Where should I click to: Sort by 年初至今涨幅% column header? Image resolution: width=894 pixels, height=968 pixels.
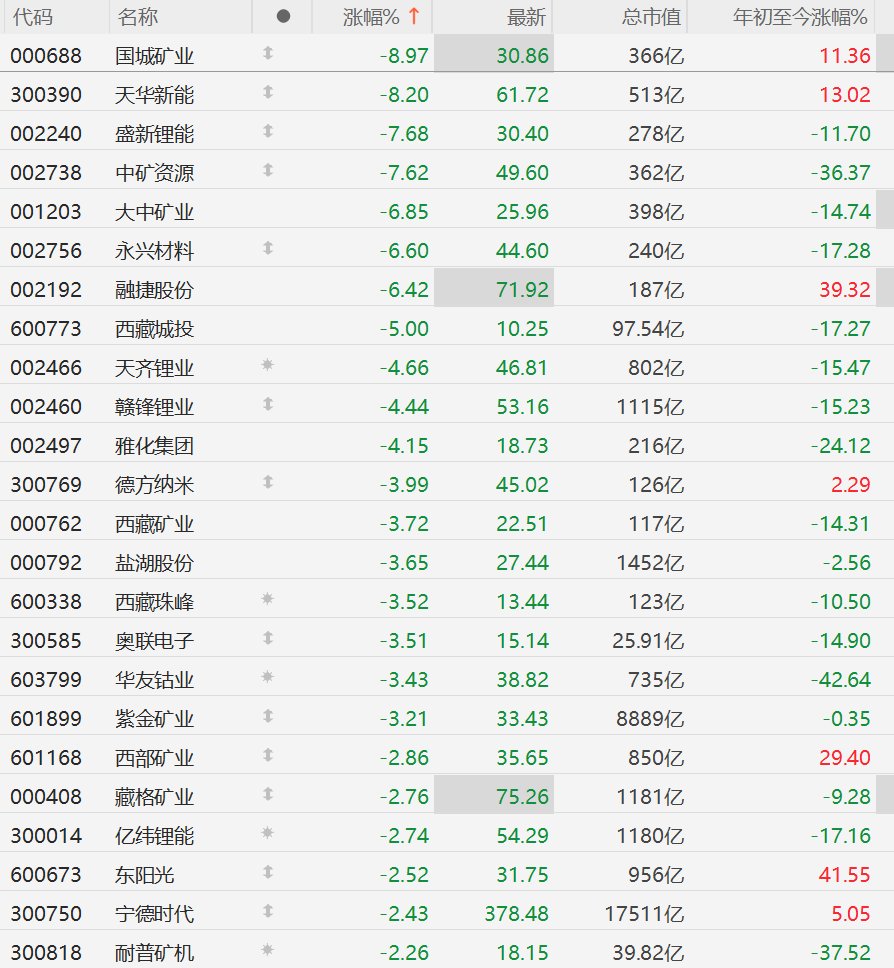click(800, 17)
